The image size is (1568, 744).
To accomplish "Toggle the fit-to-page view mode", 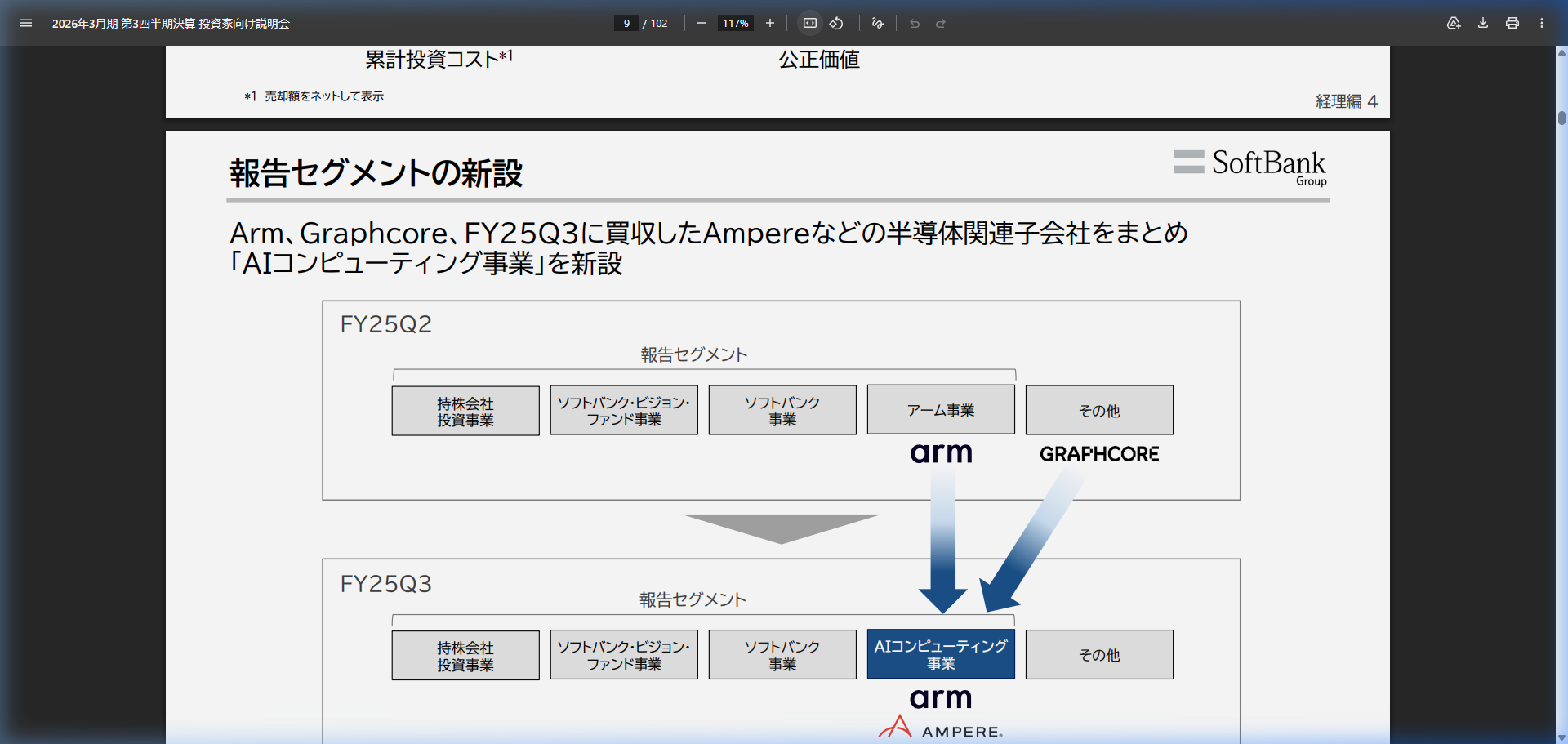I will 809,23.
